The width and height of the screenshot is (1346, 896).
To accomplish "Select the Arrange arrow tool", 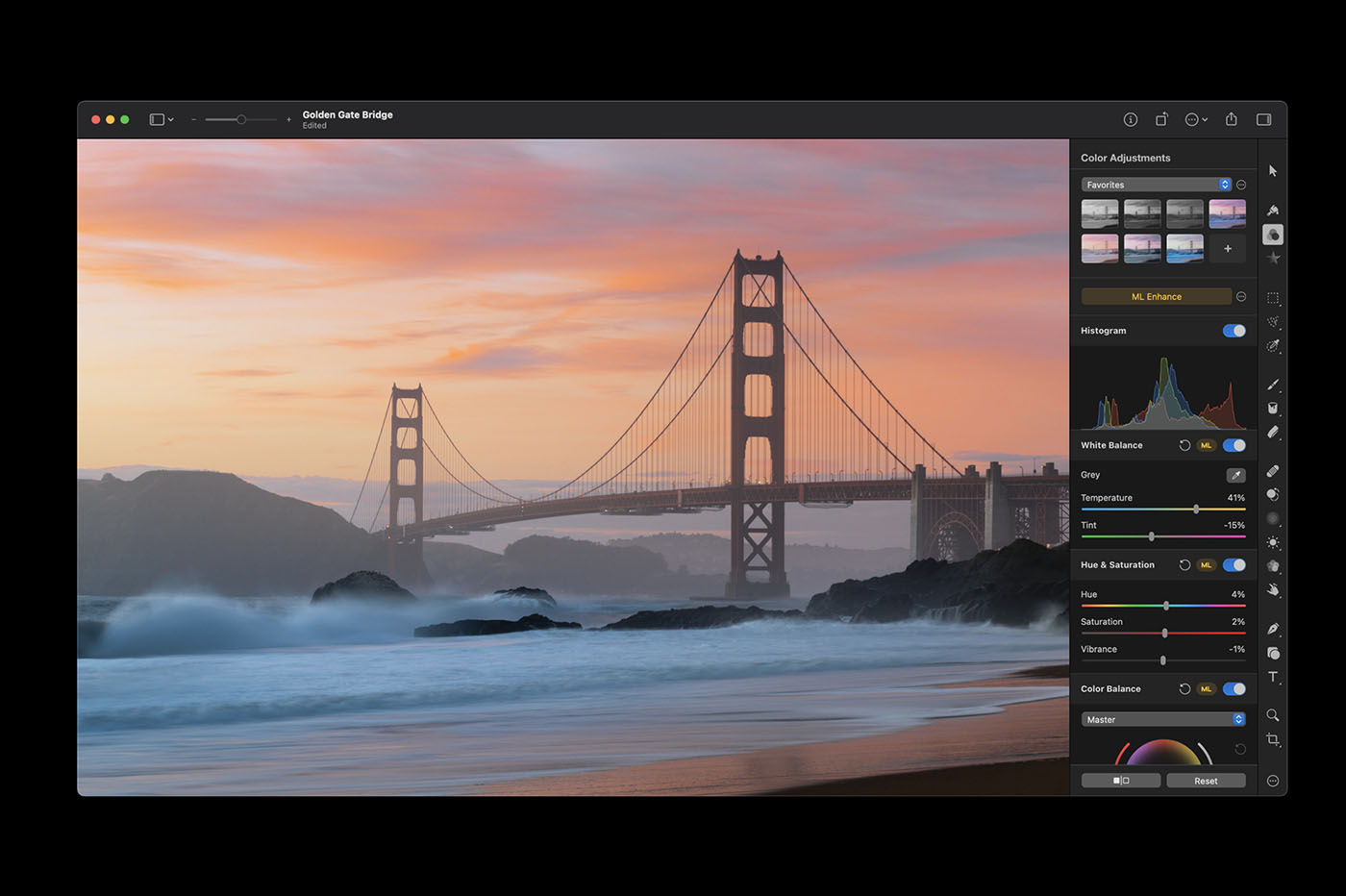I will point(1273,170).
